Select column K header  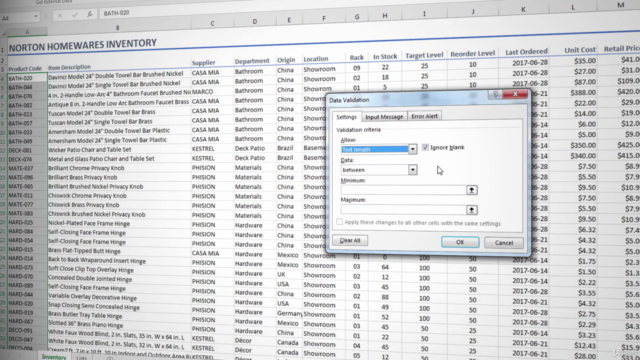(x=523, y=9)
